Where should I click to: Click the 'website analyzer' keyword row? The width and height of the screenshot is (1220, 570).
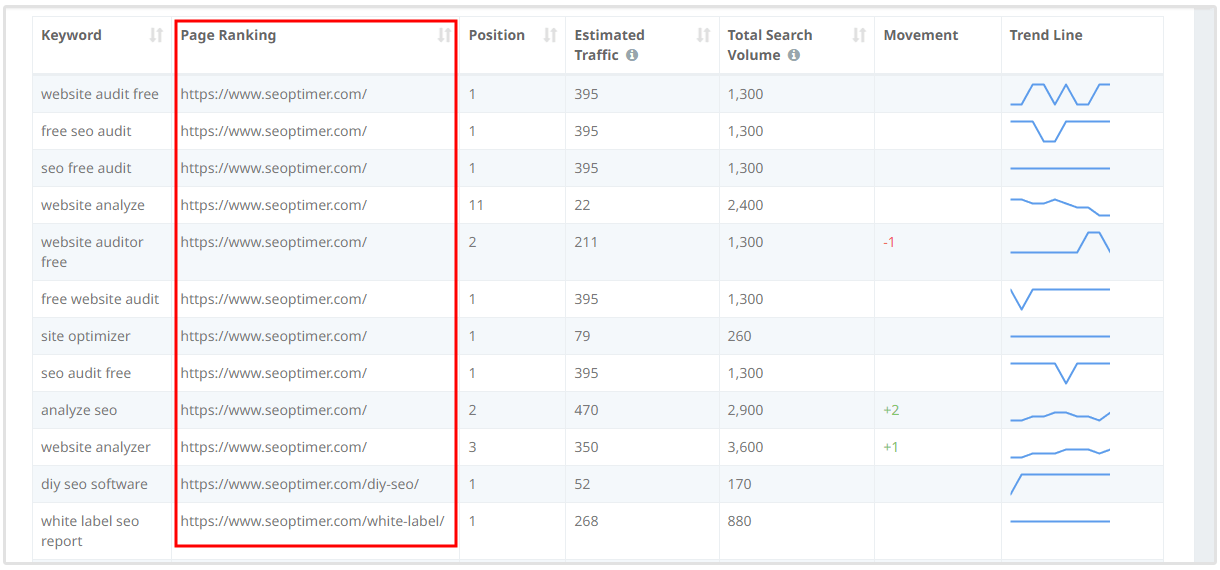click(96, 447)
